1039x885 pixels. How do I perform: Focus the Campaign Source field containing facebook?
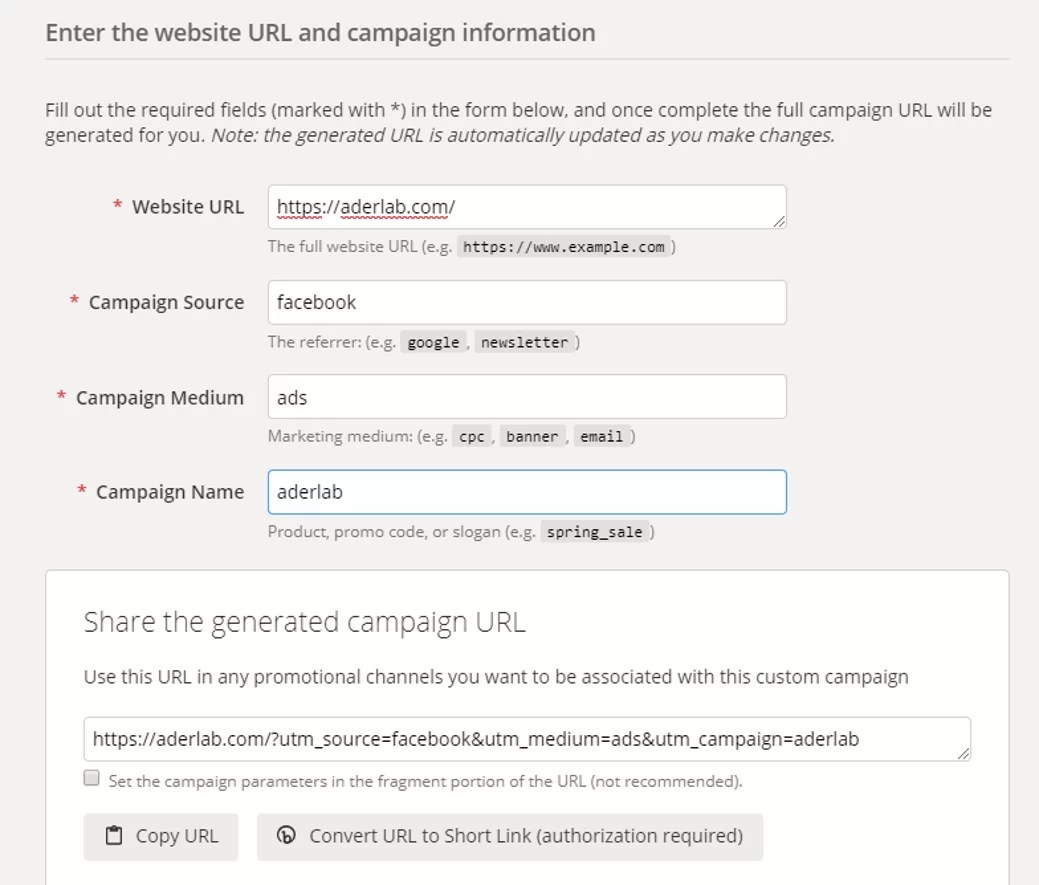526,302
